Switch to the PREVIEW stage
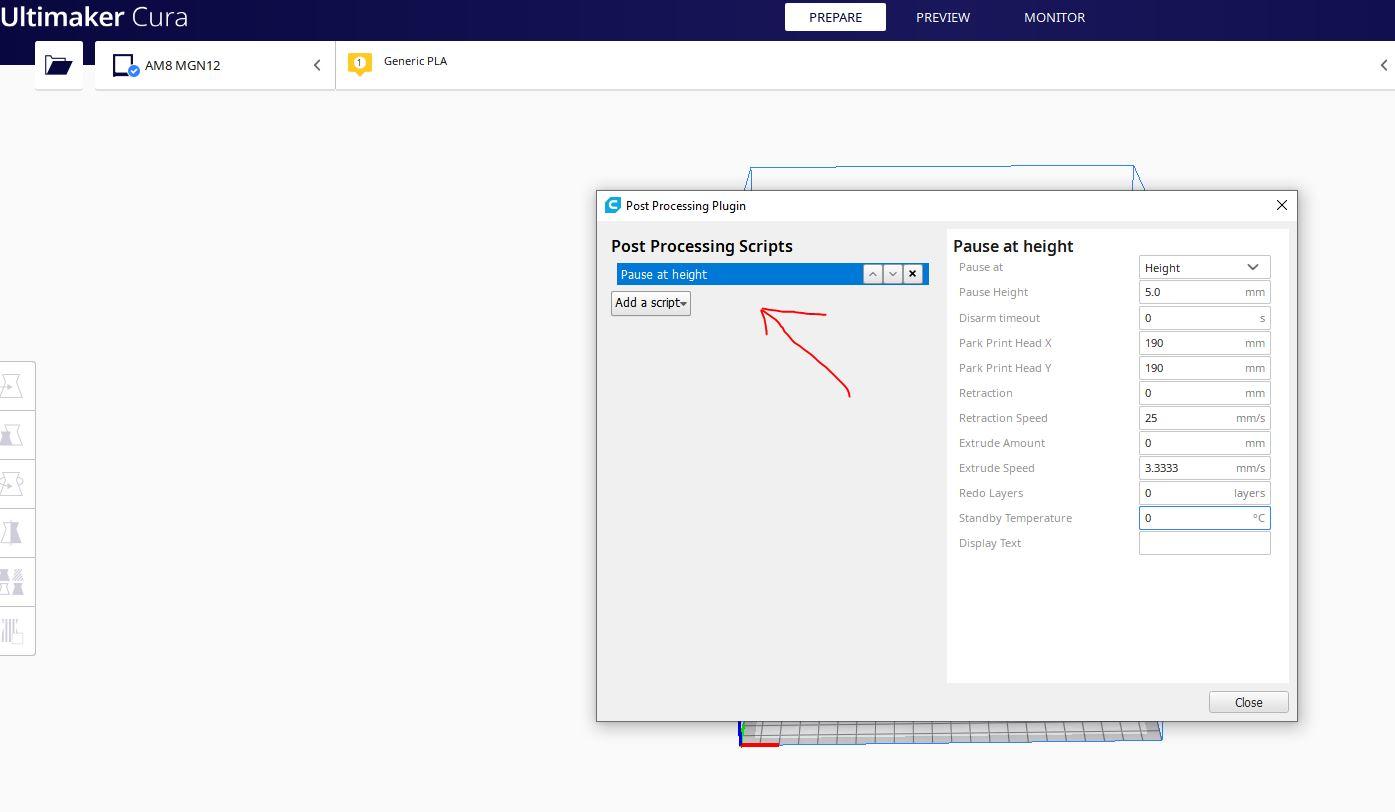The width and height of the screenshot is (1395, 812). pyautogui.click(x=943, y=17)
